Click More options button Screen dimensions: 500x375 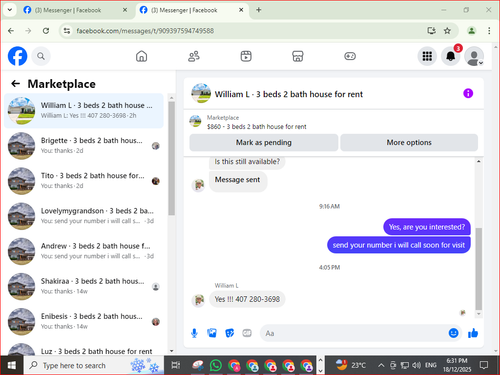coord(409,143)
